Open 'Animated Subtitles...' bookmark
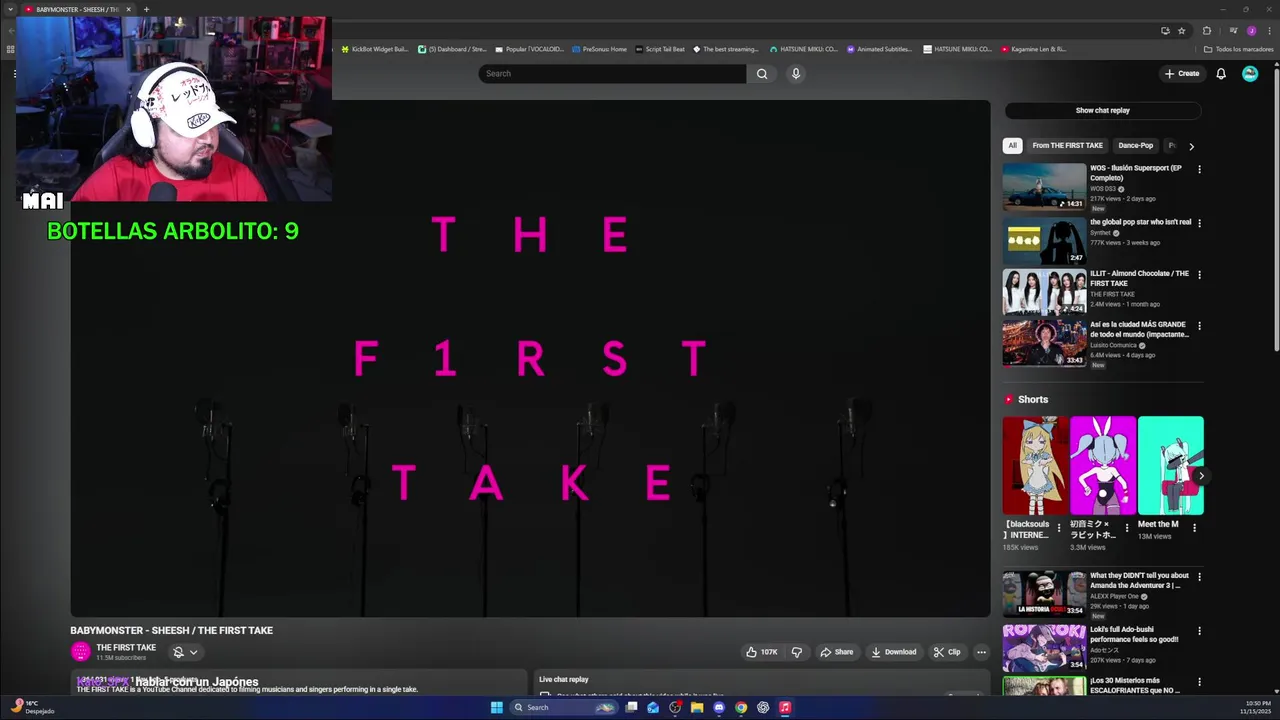Screen dimensions: 1280x720 pyautogui.click(x=879, y=49)
